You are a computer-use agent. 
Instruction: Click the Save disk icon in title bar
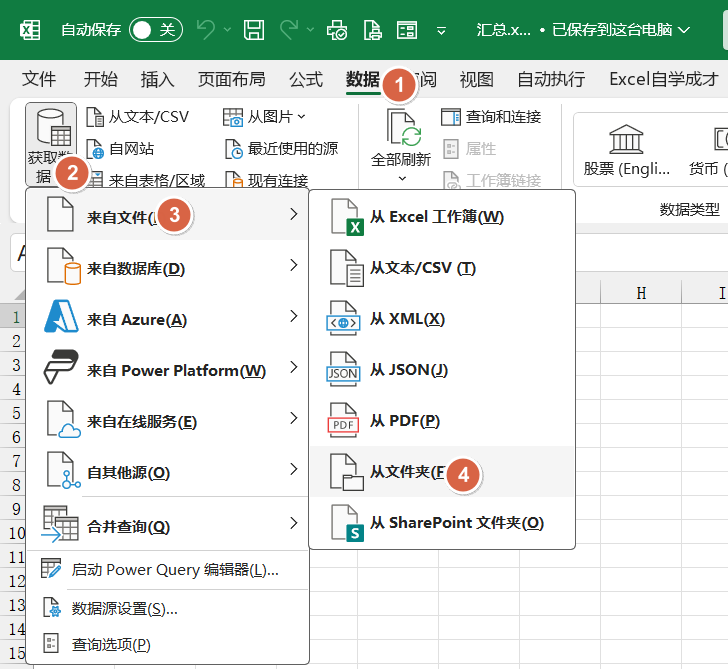point(255,30)
